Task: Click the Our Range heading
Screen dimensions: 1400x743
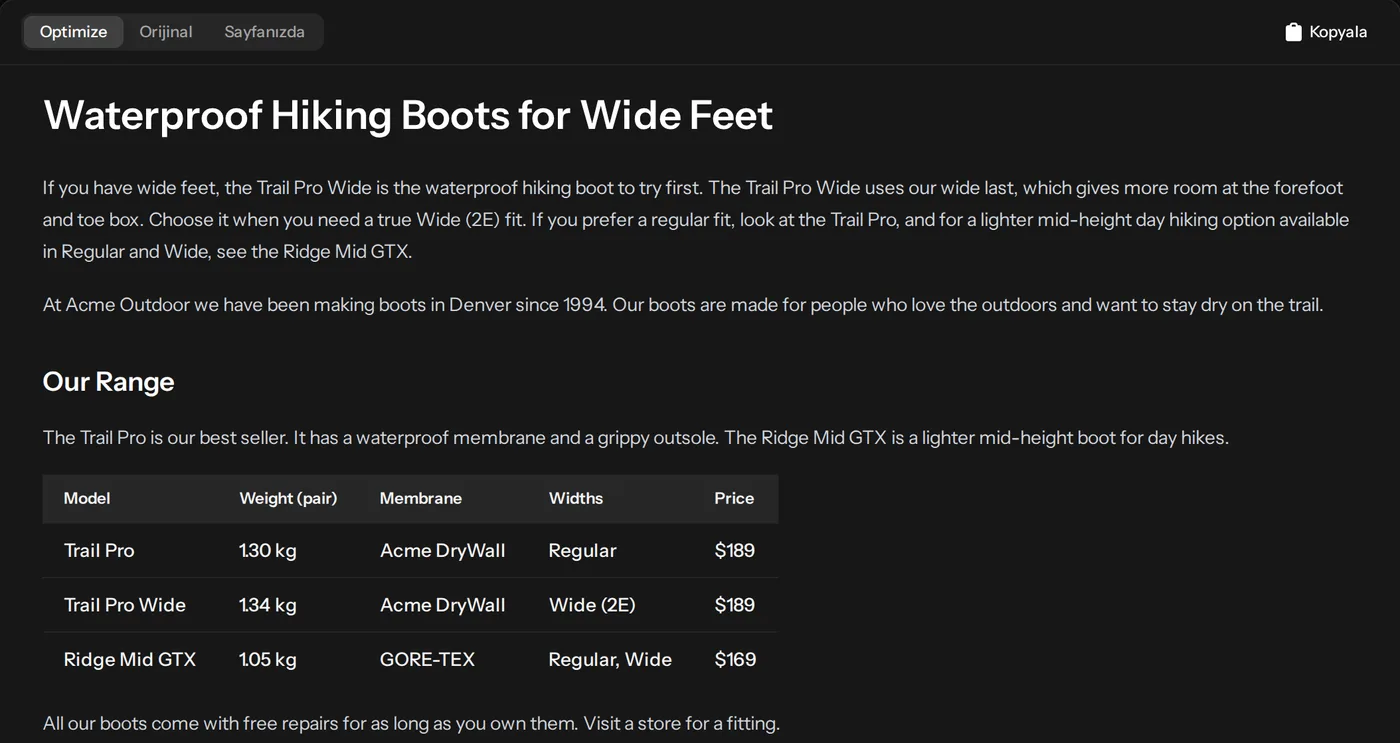Action: [108, 382]
